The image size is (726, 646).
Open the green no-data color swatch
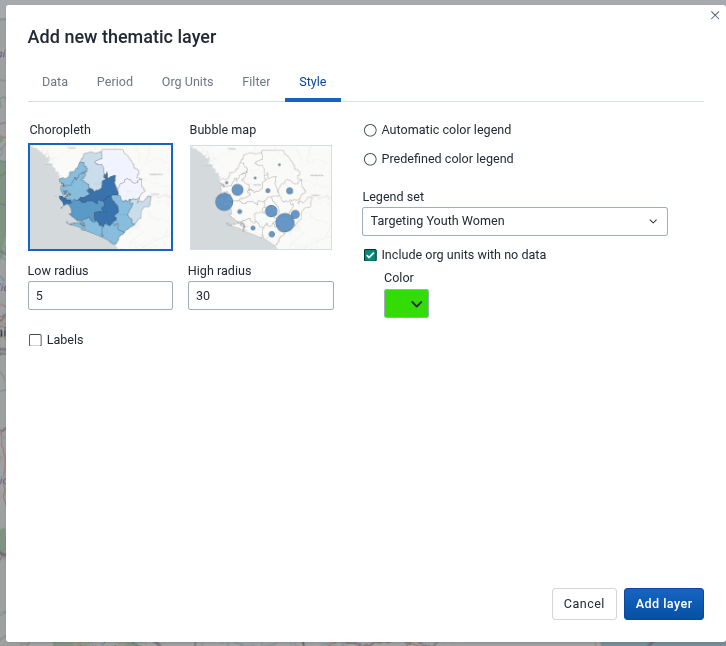pyautogui.click(x=399, y=304)
